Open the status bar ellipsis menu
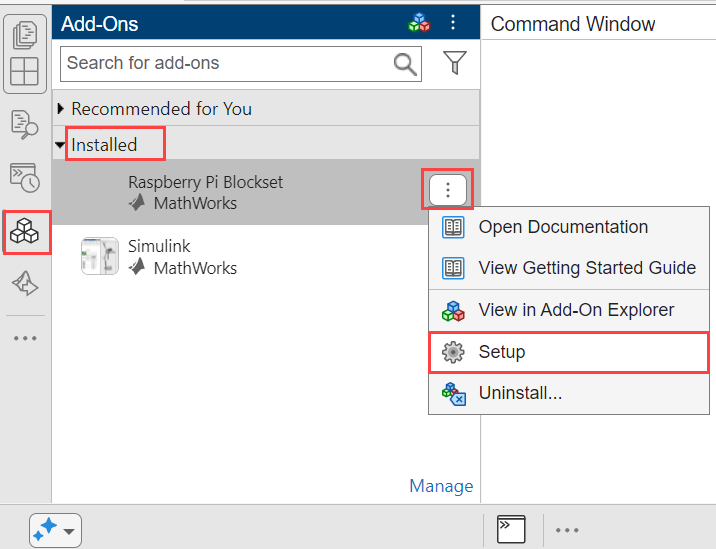Screen dimensions: 716x549 (567, 530)
